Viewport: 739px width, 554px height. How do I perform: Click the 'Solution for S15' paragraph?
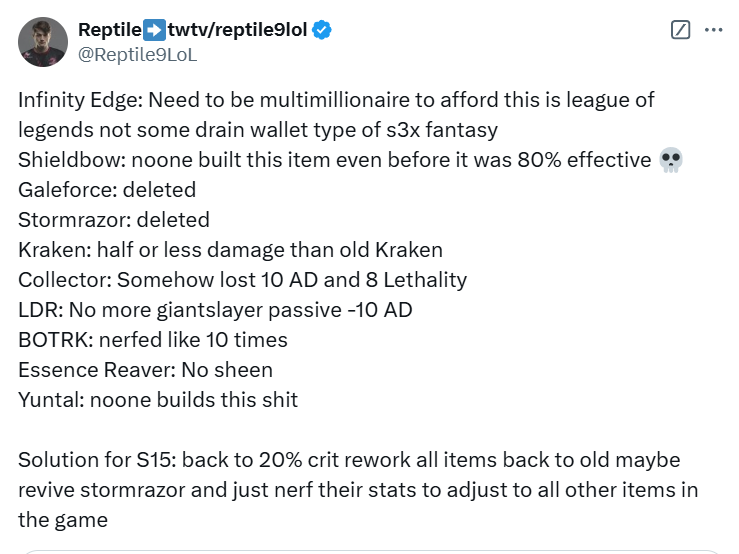tap(358, 490)
